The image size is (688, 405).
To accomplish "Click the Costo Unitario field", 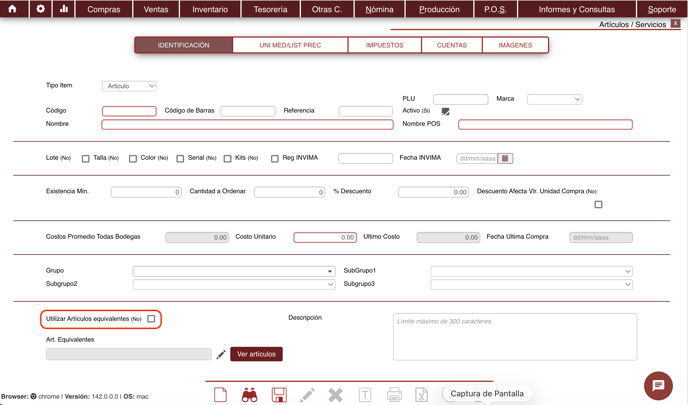I will (325, 237).
